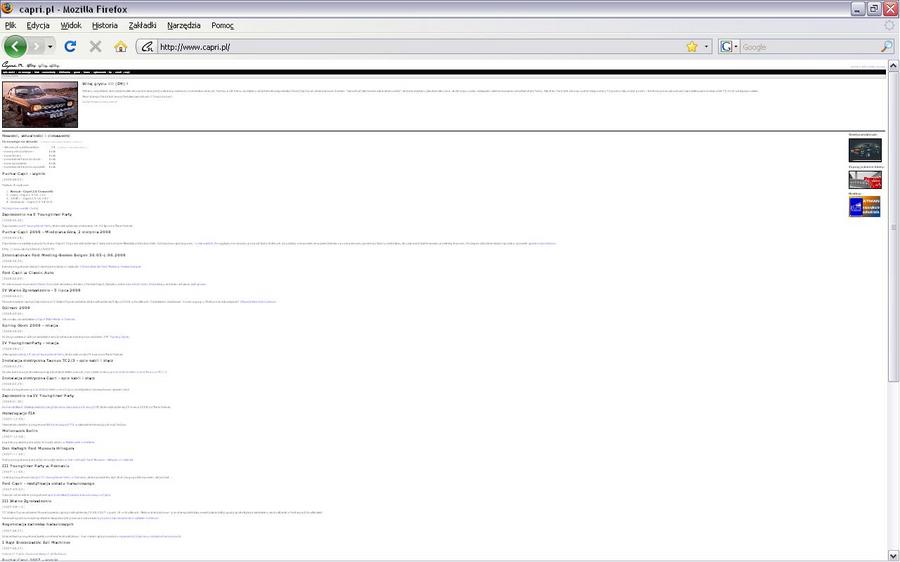Click the activity throbber icon in menu bar
The height and width of the screenshot is (562, 900).
889,25
